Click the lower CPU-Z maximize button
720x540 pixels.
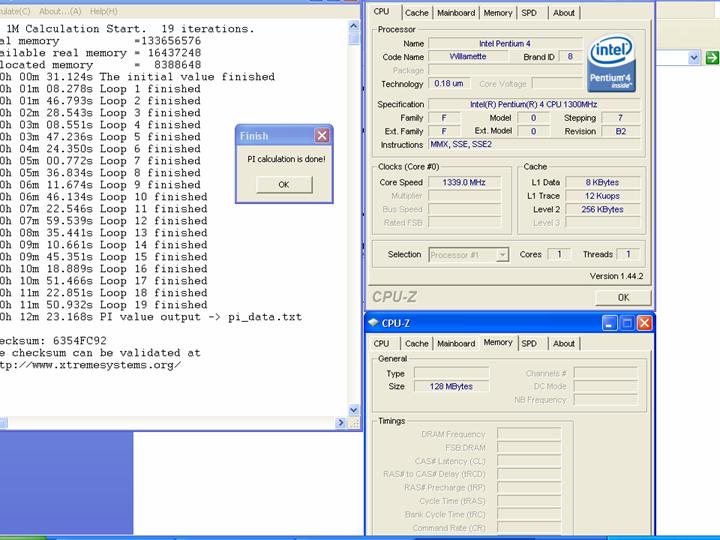(x=627, y=324)
